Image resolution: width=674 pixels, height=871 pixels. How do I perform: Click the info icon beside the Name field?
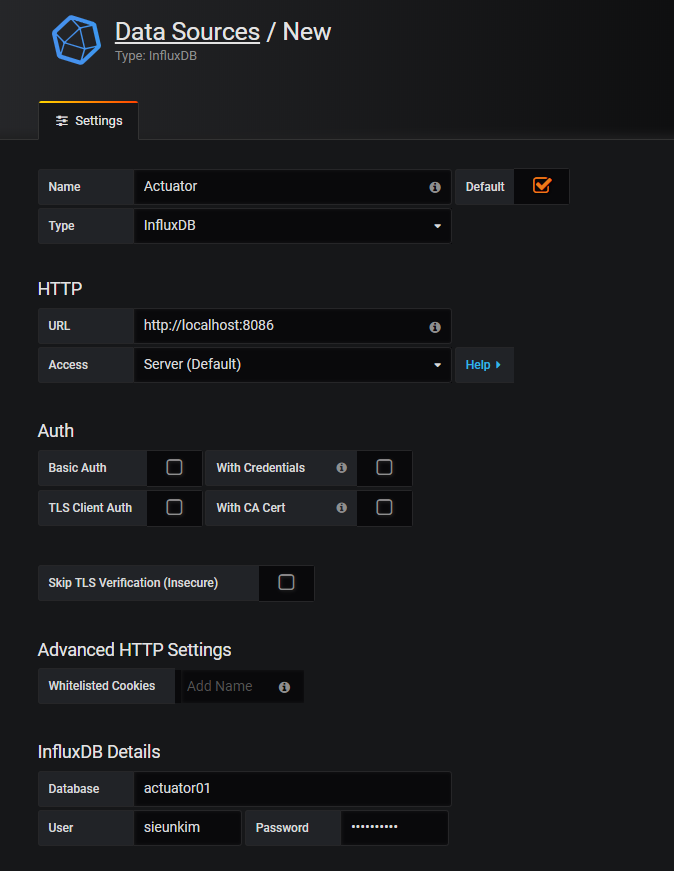click(434, 187)
